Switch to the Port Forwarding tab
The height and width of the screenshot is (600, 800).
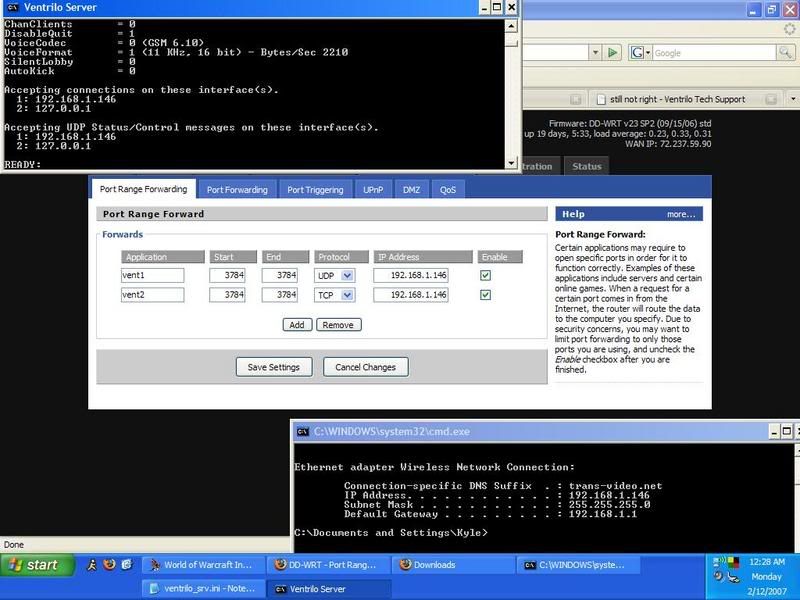[237, 189]
